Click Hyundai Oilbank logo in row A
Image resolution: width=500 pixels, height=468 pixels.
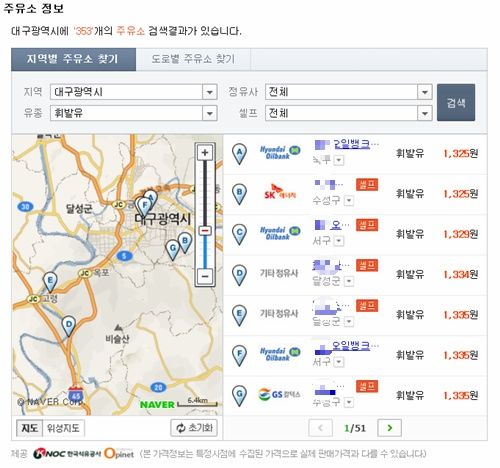(x=280, y=153)
